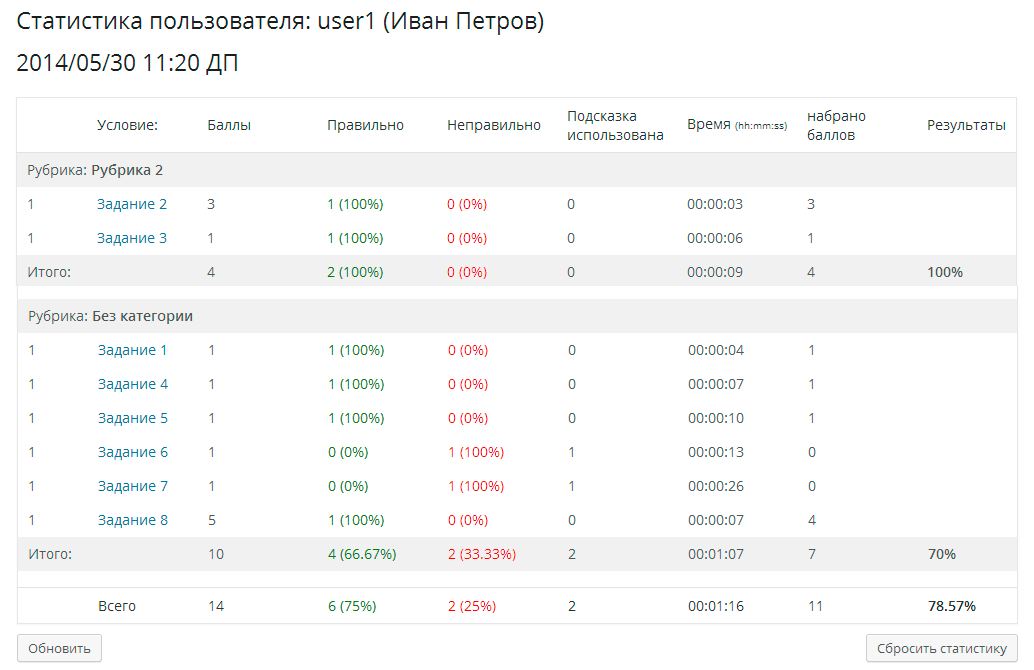The image size is (1034, 670).
Task: Click the 78.57% total result value
Action: click(952, 606)
